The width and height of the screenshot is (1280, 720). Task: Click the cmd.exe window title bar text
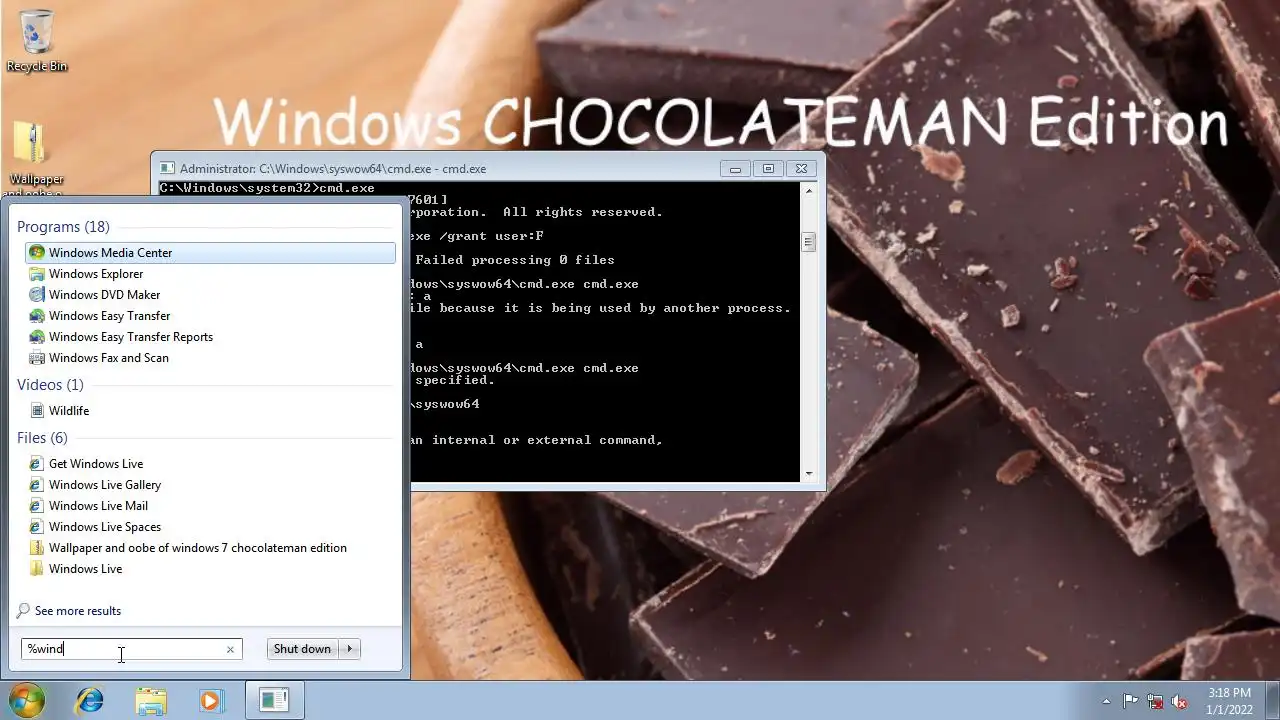click(x=333, y=169)
